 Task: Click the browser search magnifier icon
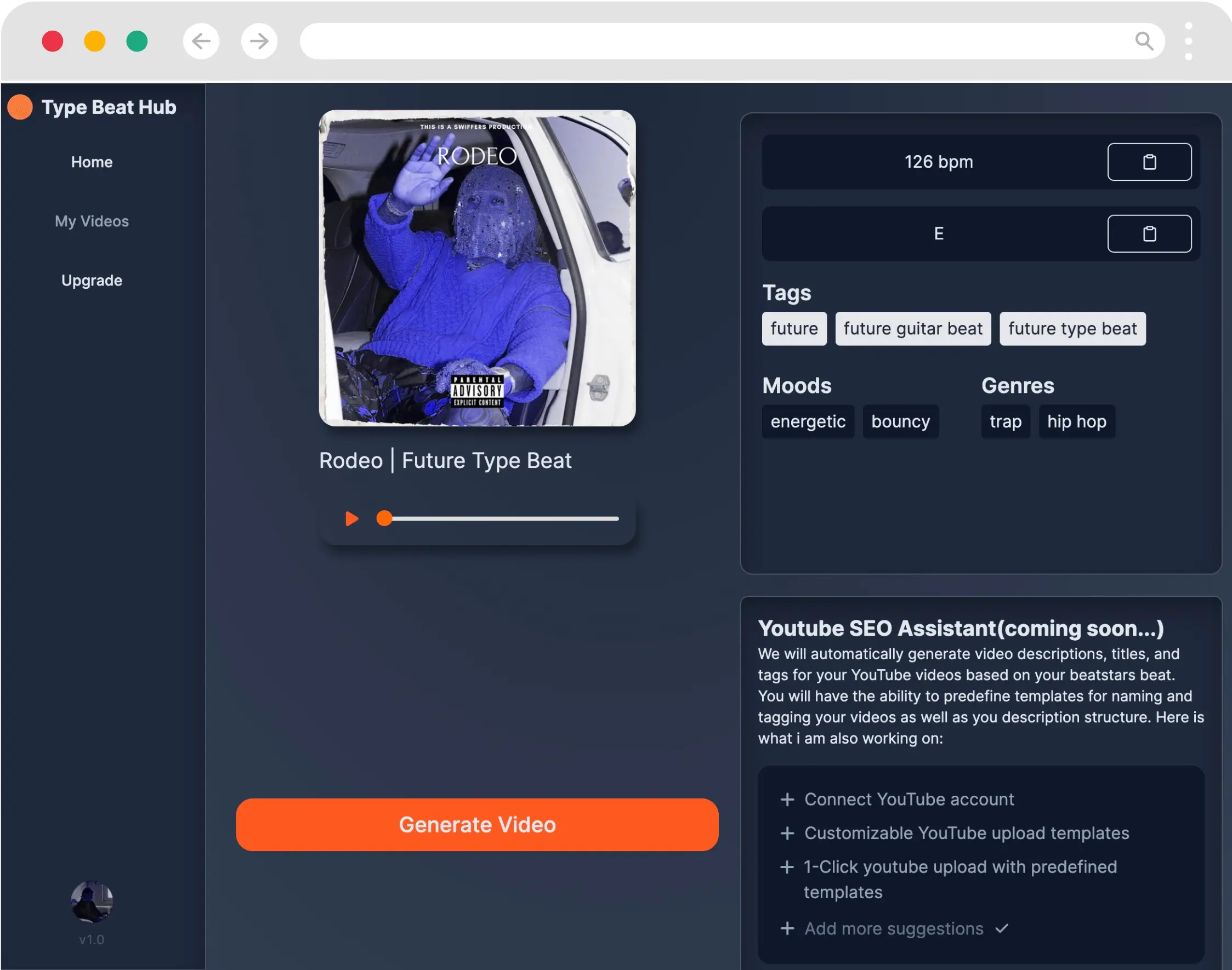1144,41
